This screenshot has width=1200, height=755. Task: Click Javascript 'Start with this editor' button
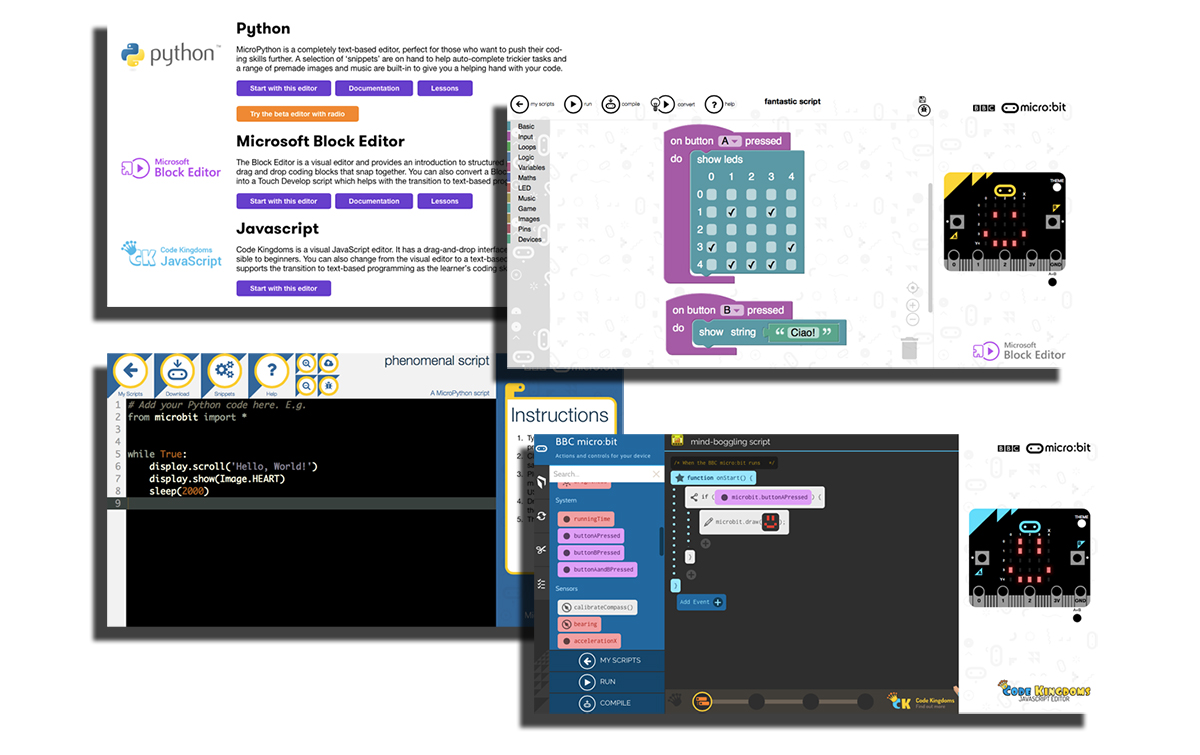pos(283,288)
